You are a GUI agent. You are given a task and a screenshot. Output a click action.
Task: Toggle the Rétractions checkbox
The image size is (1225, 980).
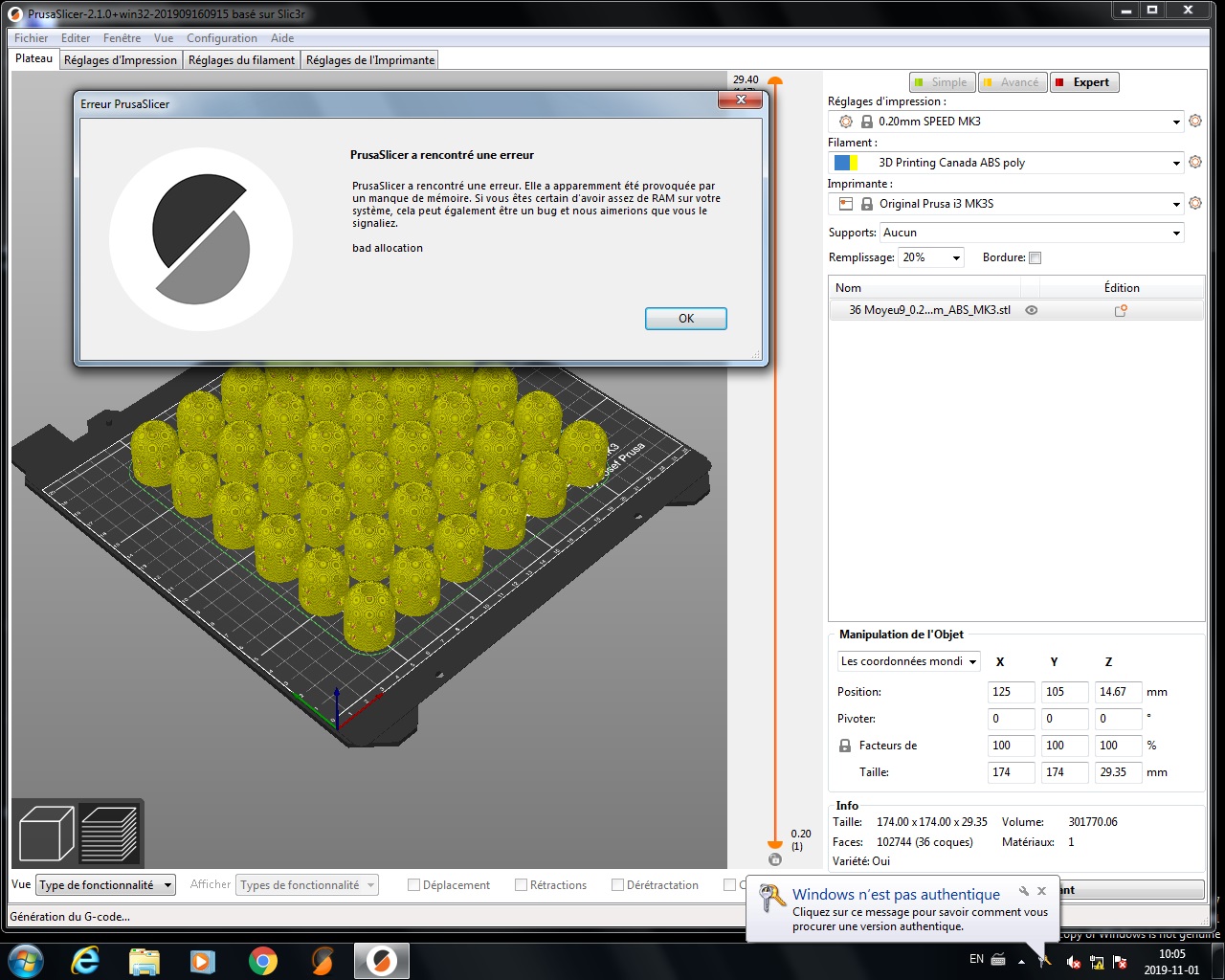(x=522, y=885)
